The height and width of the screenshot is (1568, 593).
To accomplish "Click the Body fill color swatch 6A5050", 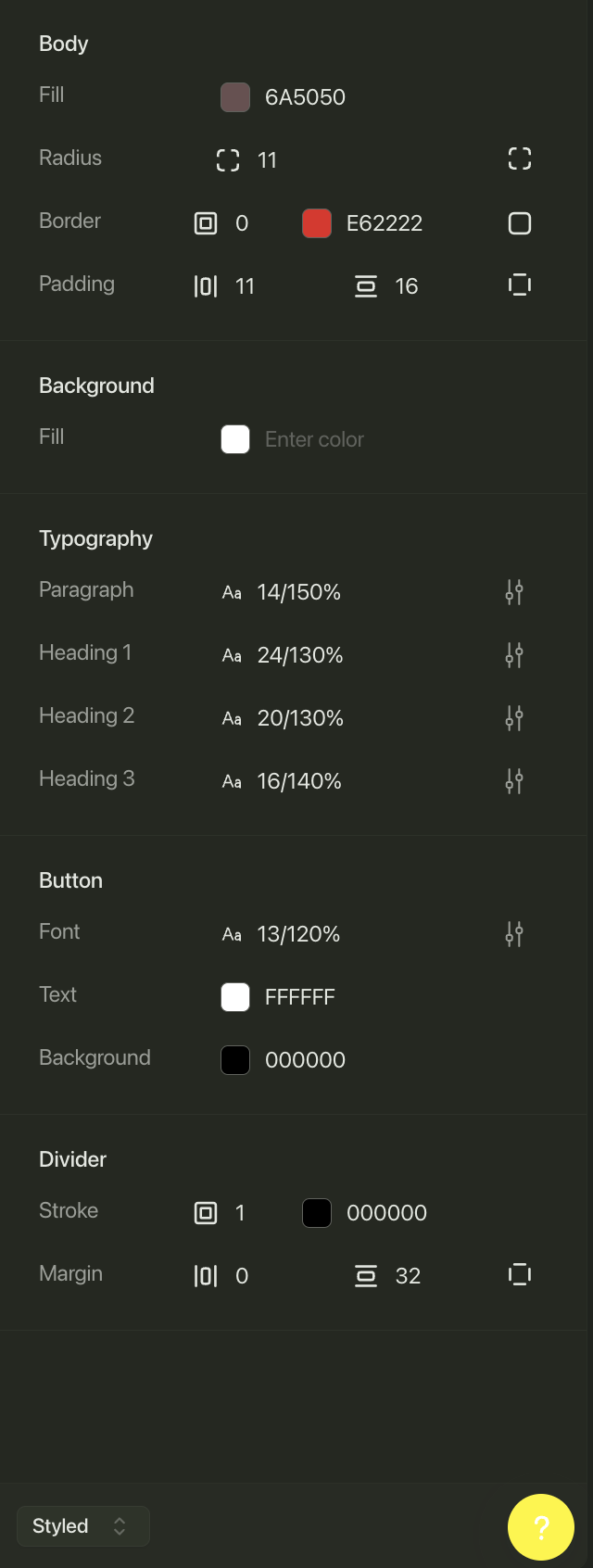I will coord(235,97).
